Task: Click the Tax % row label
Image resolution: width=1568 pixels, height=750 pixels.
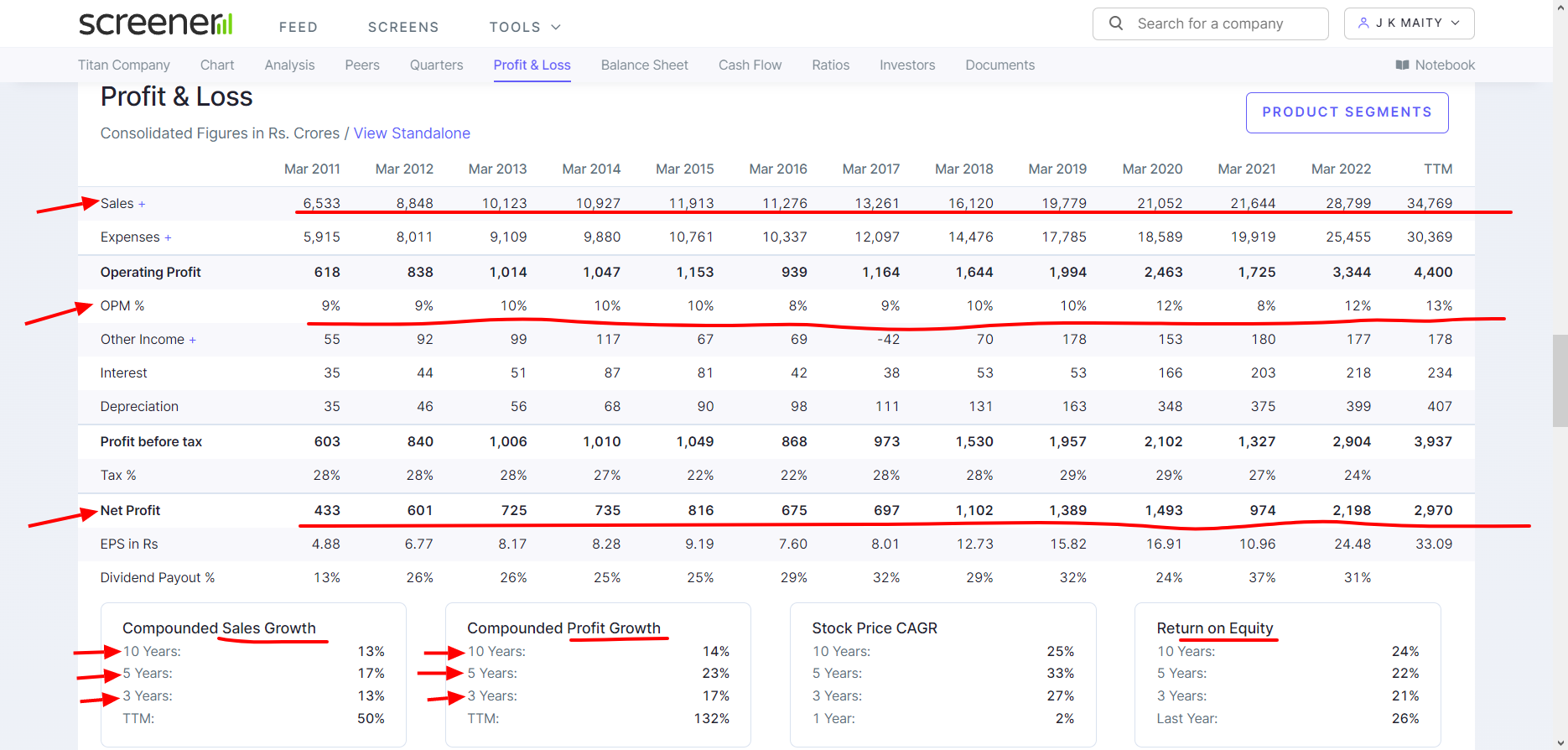Action: (x=118, y=475)
